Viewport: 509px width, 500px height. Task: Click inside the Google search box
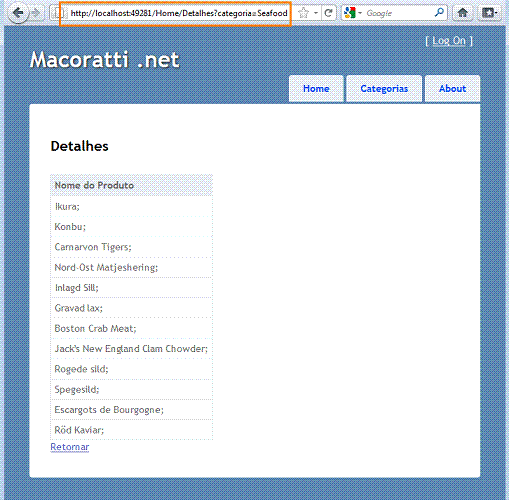coord(399,13)
